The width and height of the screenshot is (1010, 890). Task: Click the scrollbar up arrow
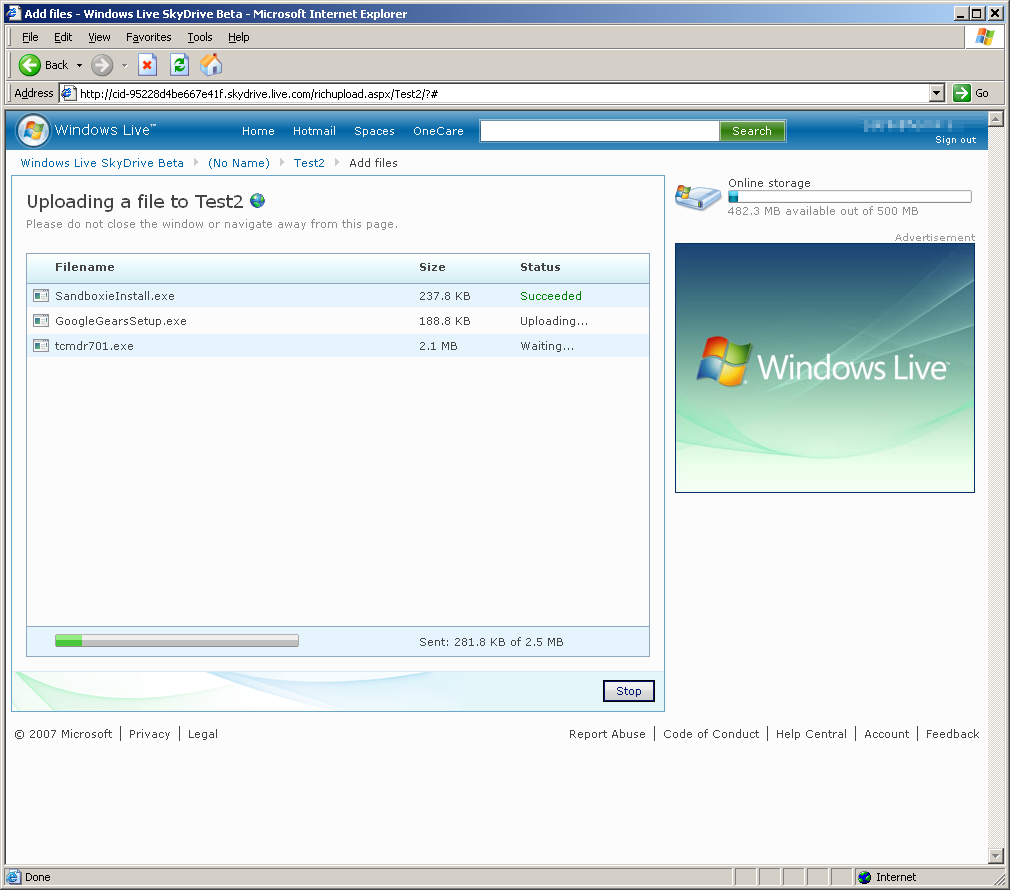click(x=996, y=119)
